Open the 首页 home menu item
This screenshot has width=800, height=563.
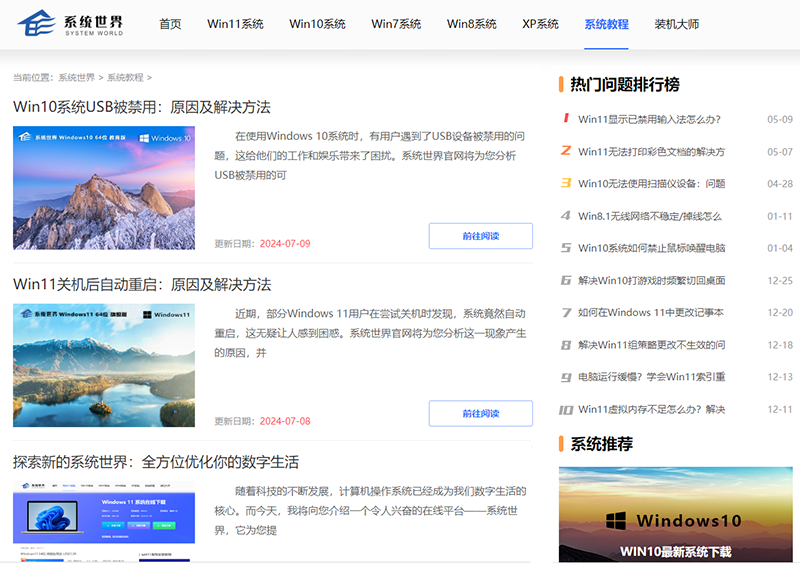click(x=170, y=24)
